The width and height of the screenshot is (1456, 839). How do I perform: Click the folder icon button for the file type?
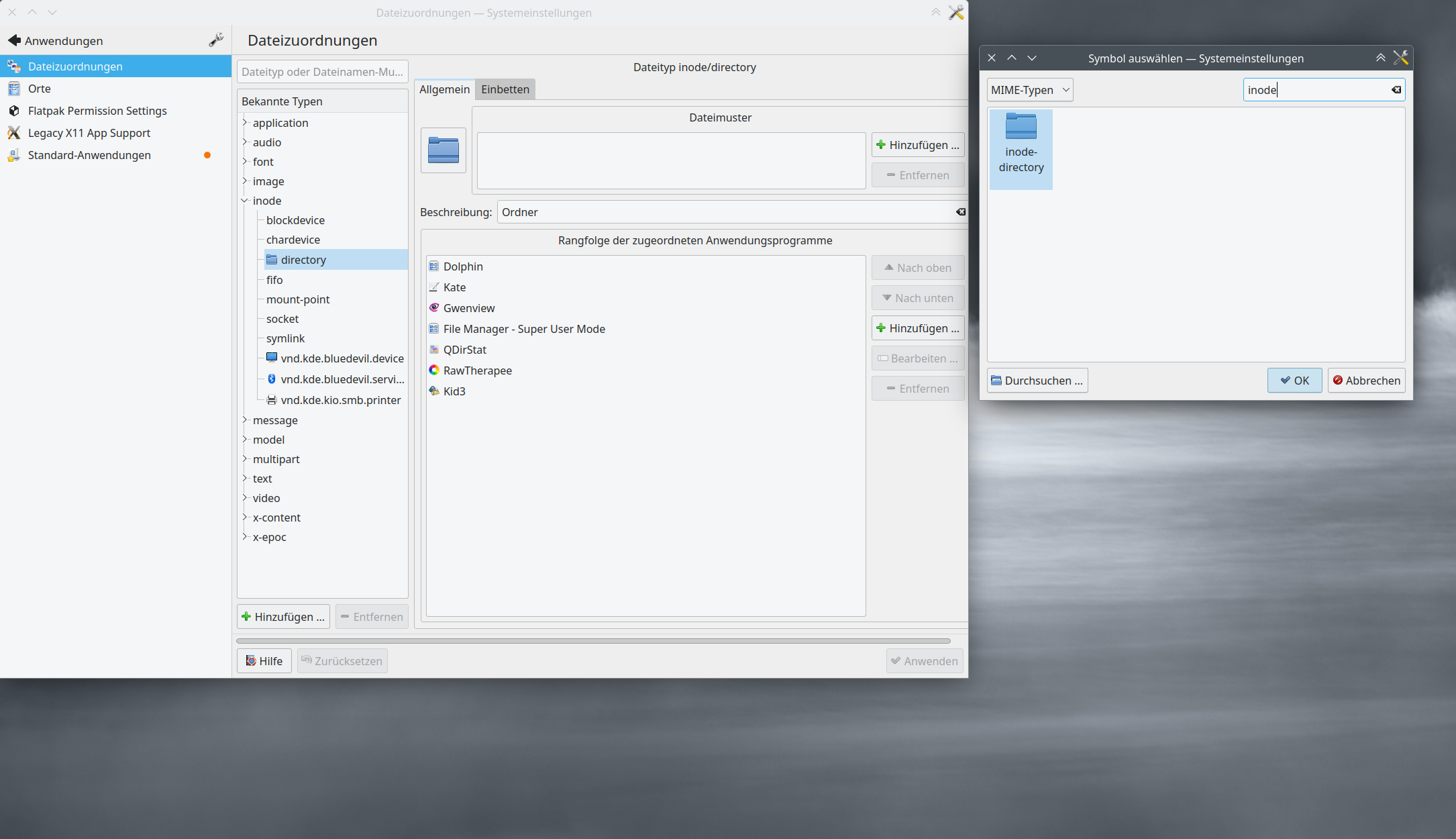pos(444,150)
